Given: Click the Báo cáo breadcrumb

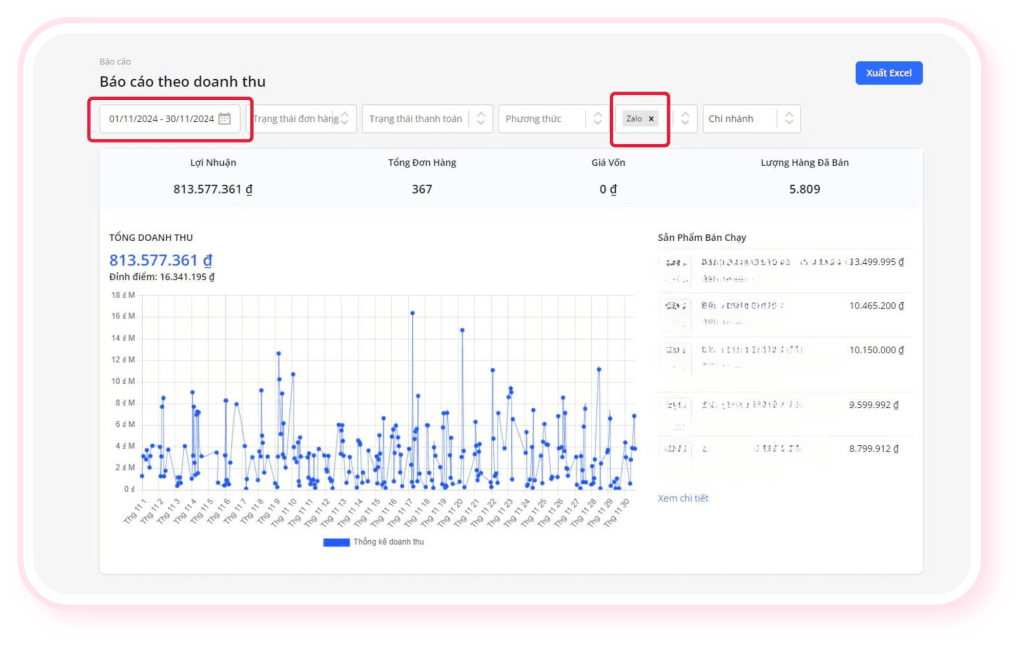Looking at the screenshot, I should [115, 62].
